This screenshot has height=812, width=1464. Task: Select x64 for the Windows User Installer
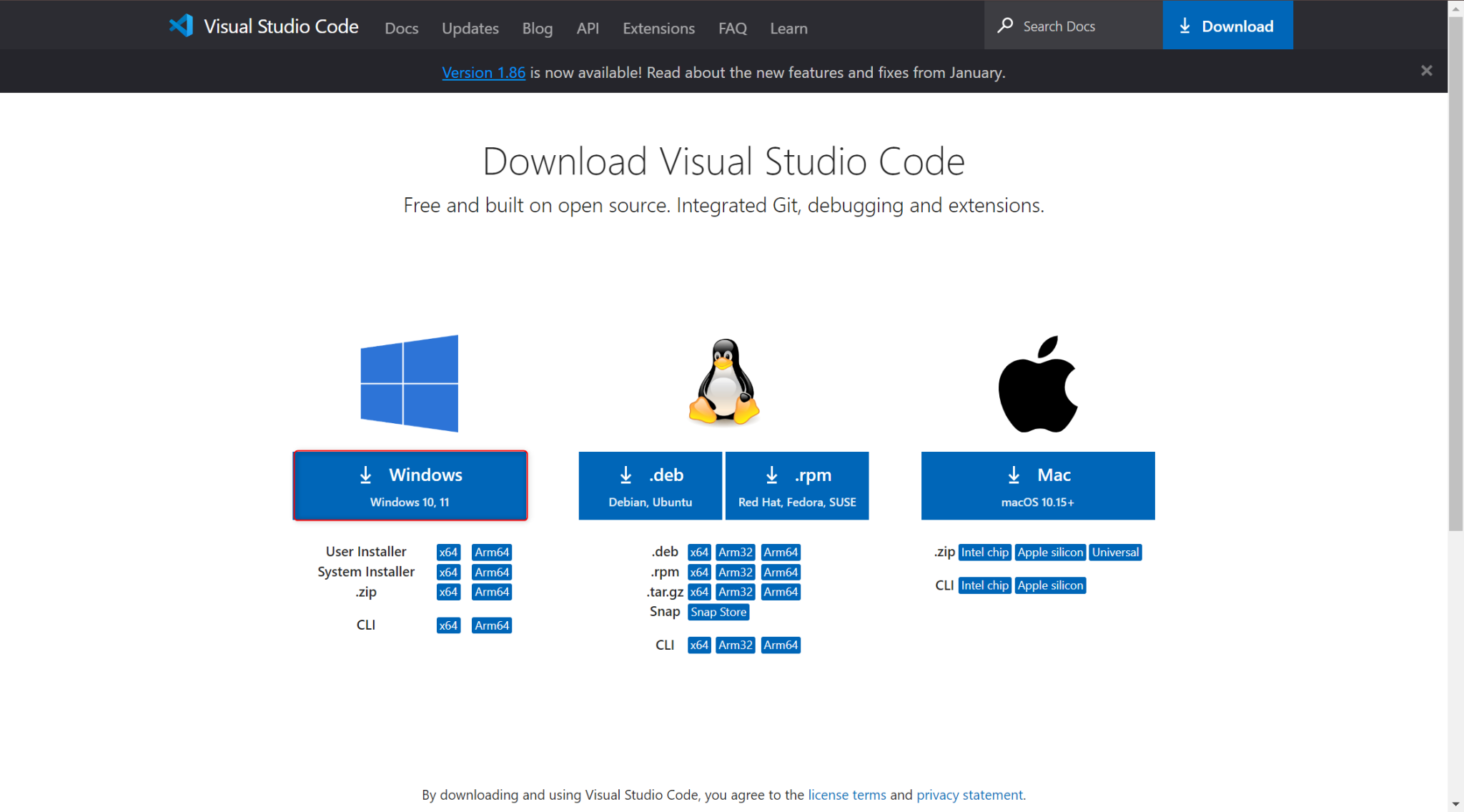coord(448,552)
